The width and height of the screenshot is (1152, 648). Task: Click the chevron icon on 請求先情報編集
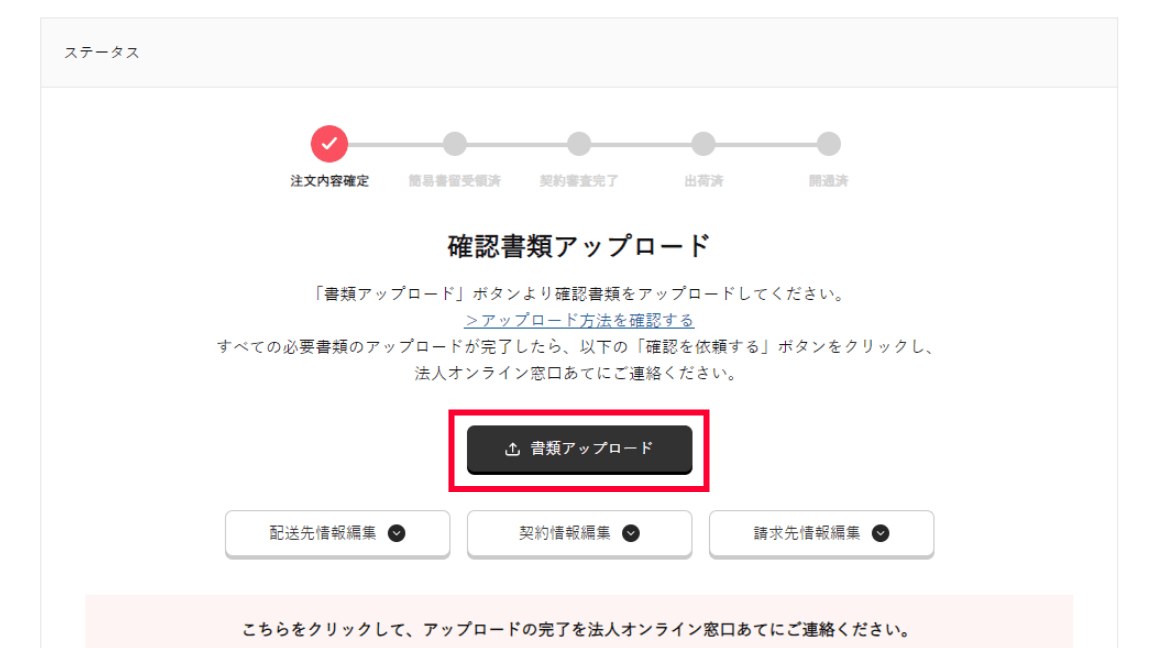click(x=880, y=533)
